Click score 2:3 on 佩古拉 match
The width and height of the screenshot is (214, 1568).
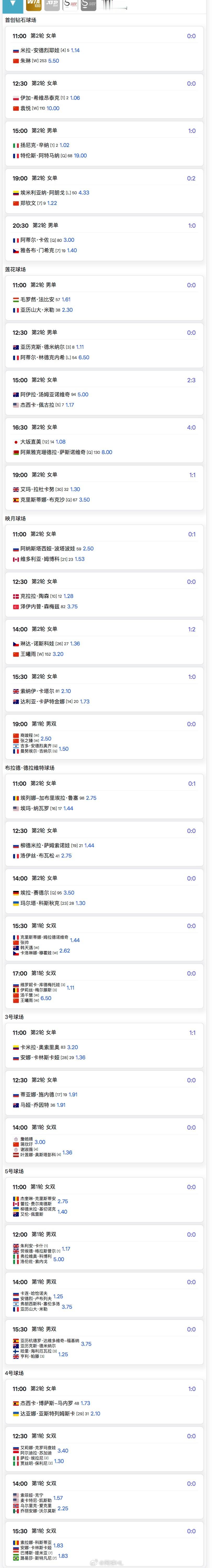pyautogui.click(x=191, y=380)
